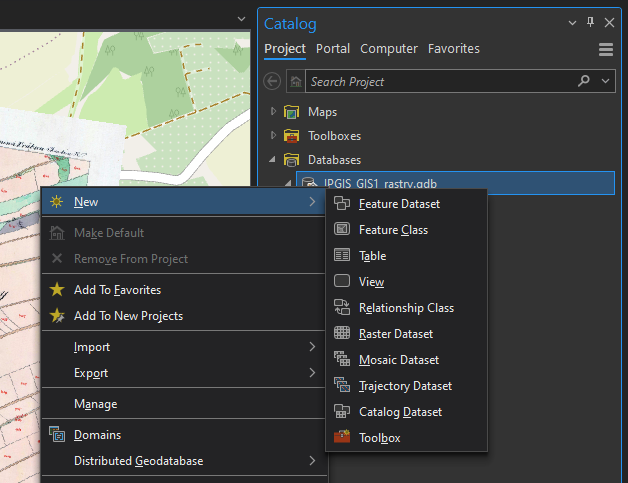Click the Mosaic Dataset icon
This screenshot has width=628, height=483.
pyautogui.click(x=342, y=360)
